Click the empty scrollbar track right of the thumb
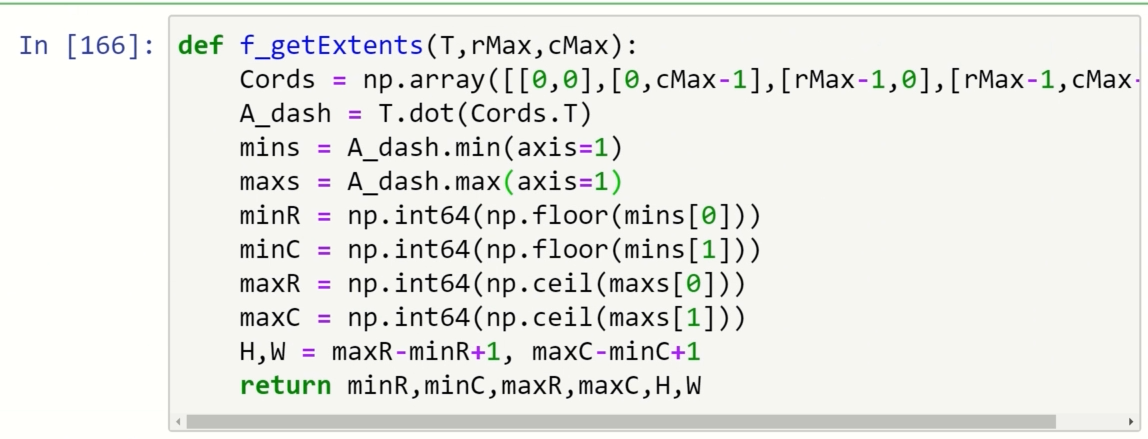This screenshot has width=1148, height=439. 1090,422
